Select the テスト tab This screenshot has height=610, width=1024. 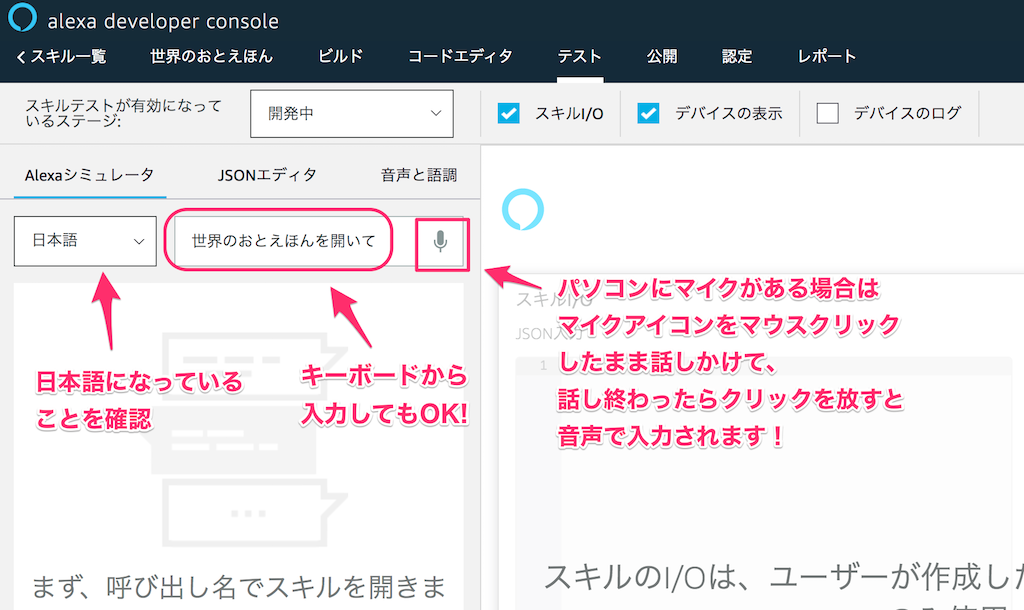(x=579, y=57)
